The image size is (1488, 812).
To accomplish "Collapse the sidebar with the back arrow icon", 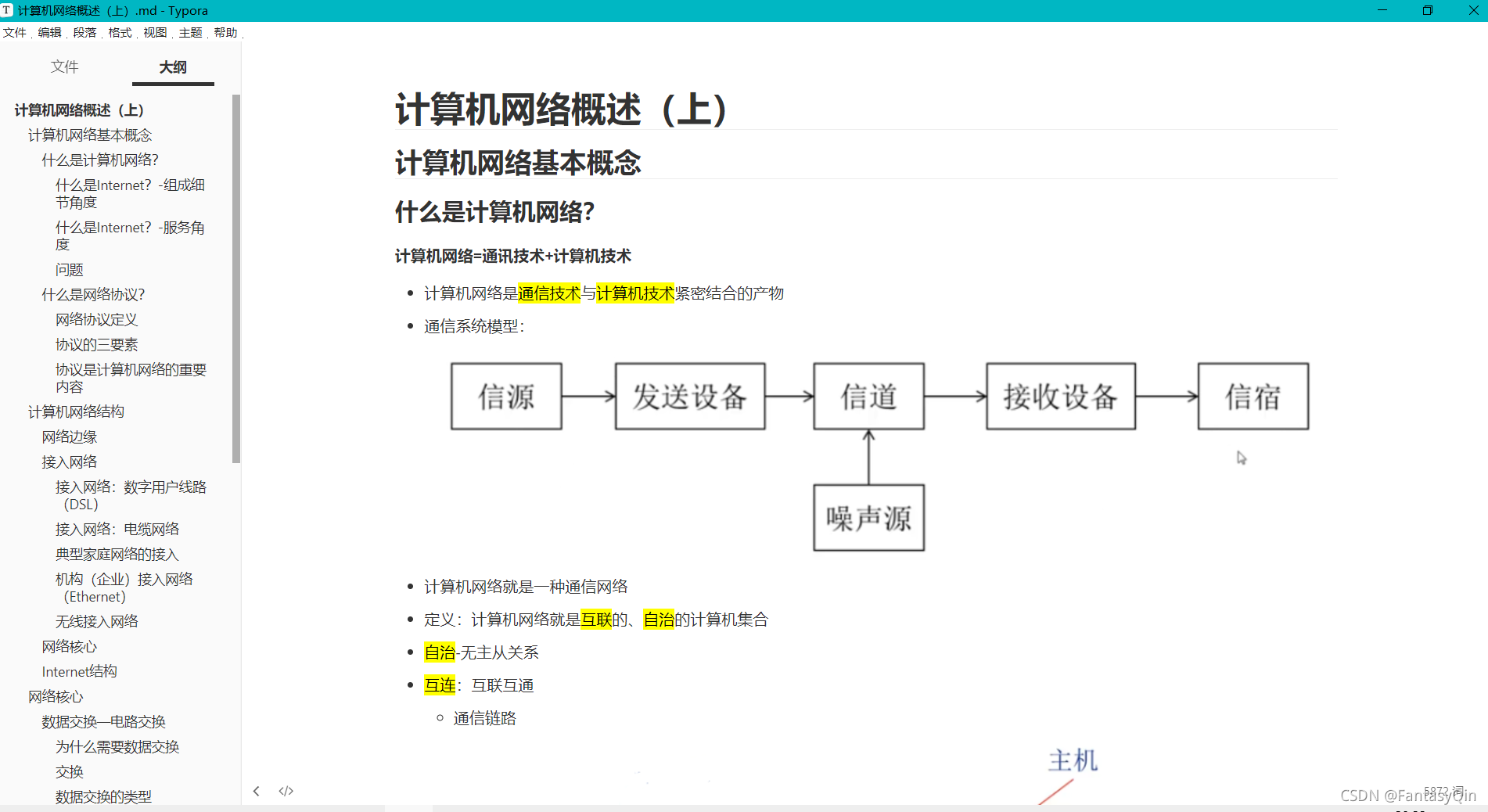I will coord(256,791).
